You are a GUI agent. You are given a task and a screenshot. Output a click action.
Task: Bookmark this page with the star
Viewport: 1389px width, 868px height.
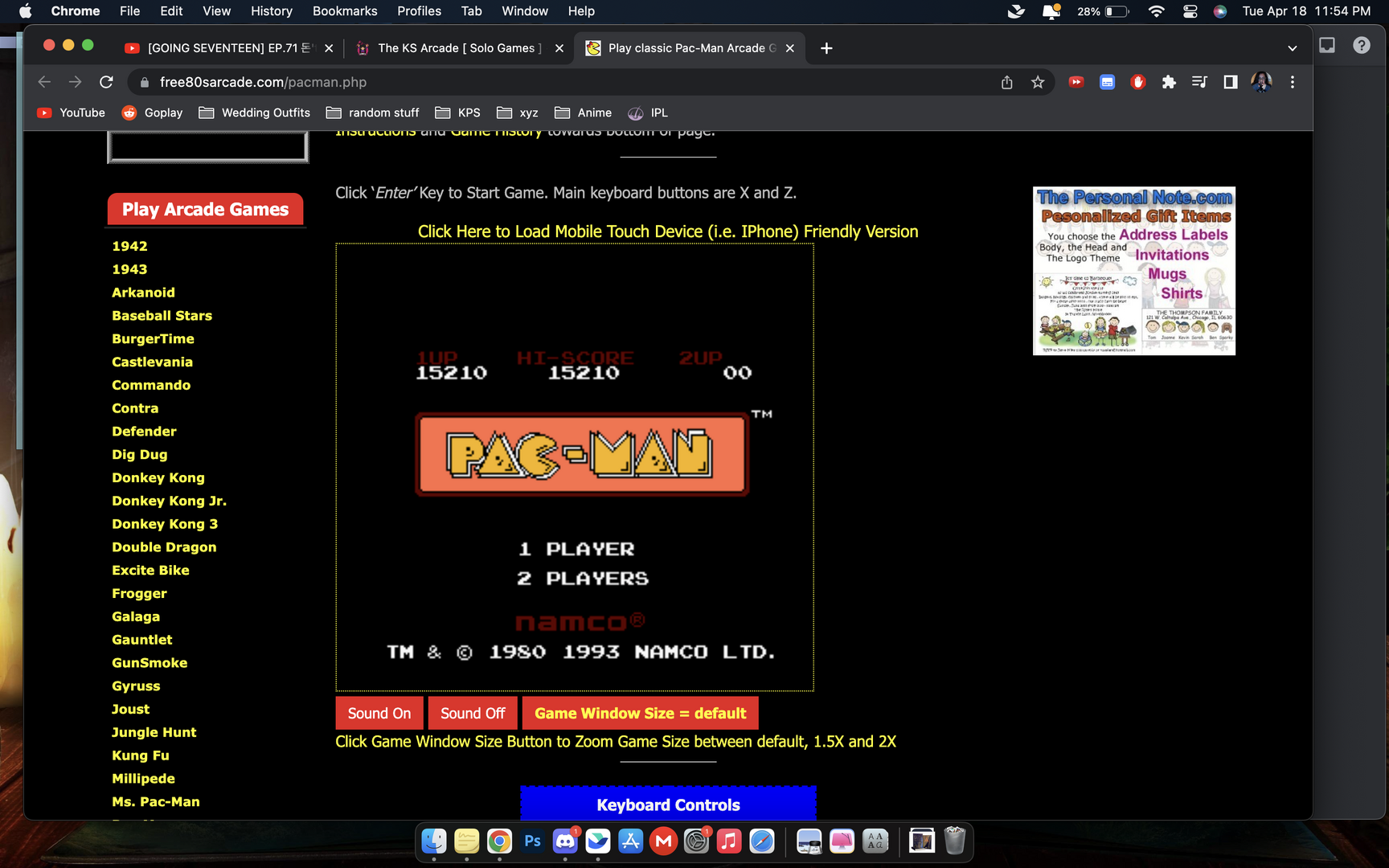[x=1038, y=82]
